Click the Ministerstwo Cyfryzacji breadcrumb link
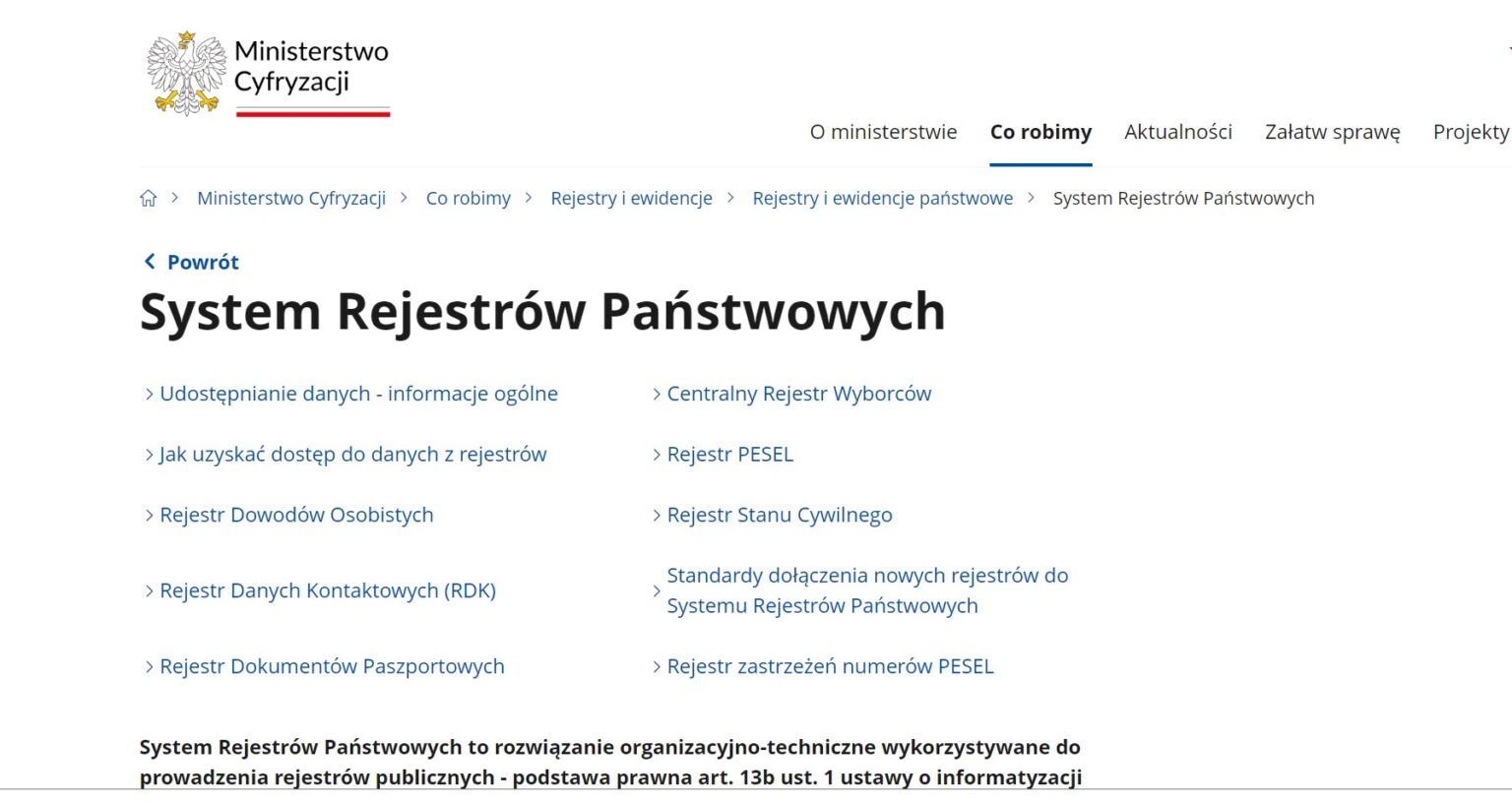 coord(291,198)
